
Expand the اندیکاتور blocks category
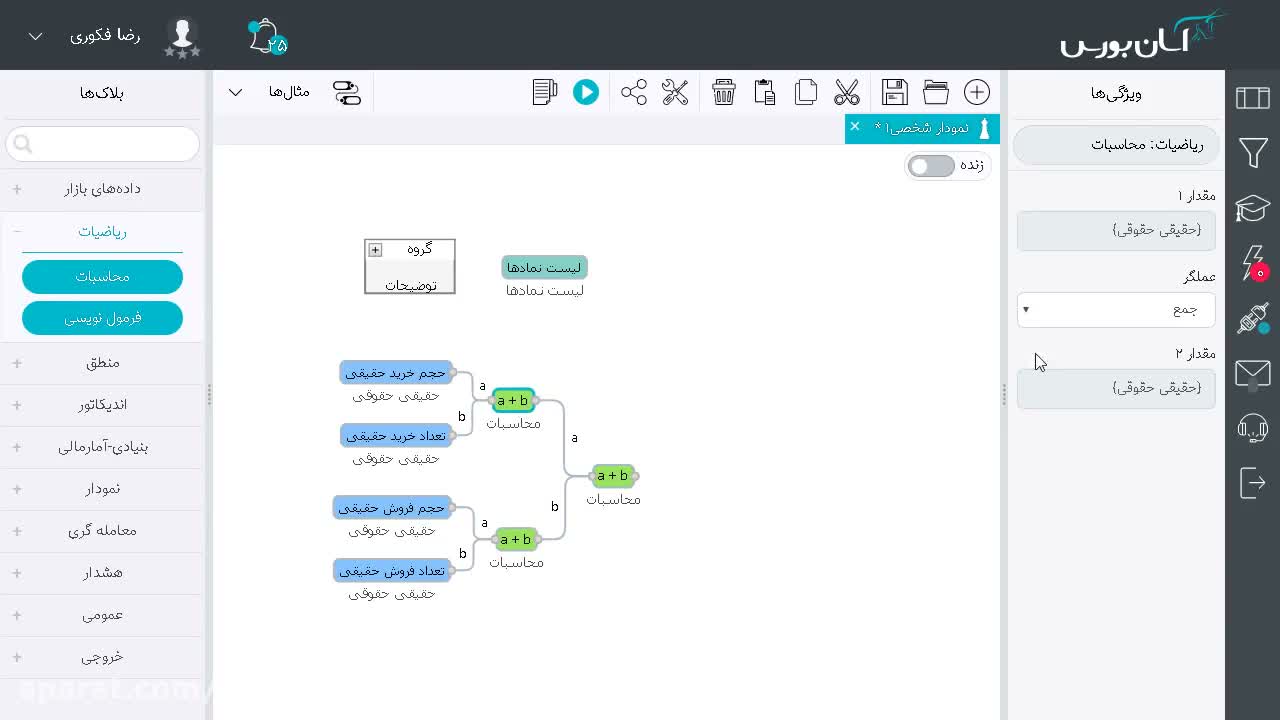click(103, 404)
